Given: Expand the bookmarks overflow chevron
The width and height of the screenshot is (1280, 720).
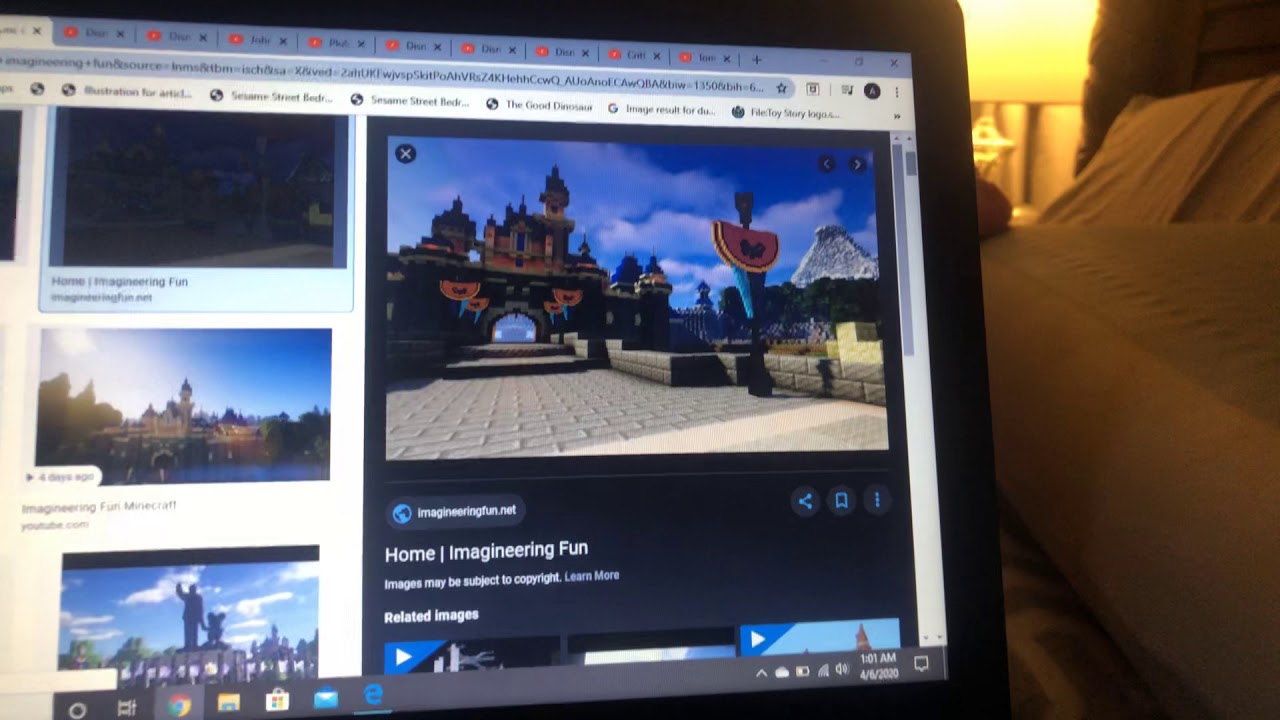Looking at the screenshot, I should tap(896, 116).
